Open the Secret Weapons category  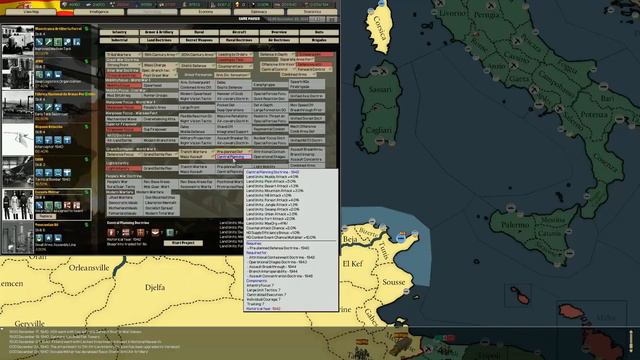point(199,40)
